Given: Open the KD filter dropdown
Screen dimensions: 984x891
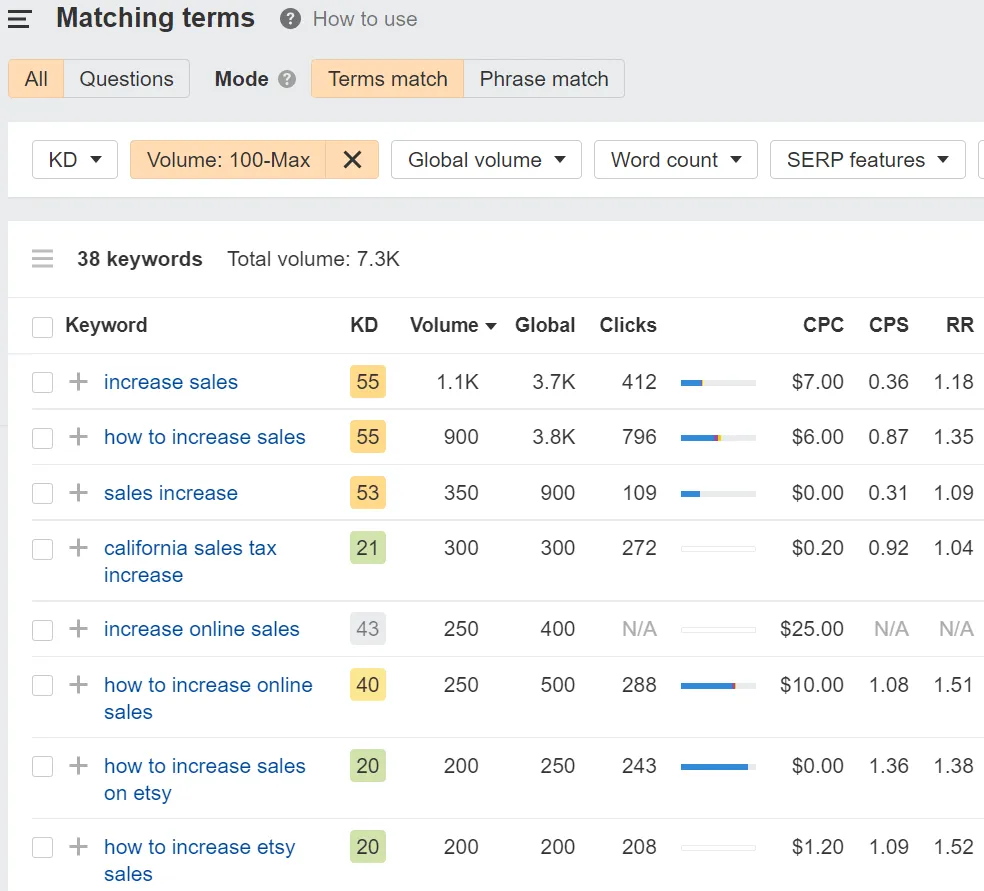Looking at the screenshot, I should pyautogui.click(x=75, y=160).
